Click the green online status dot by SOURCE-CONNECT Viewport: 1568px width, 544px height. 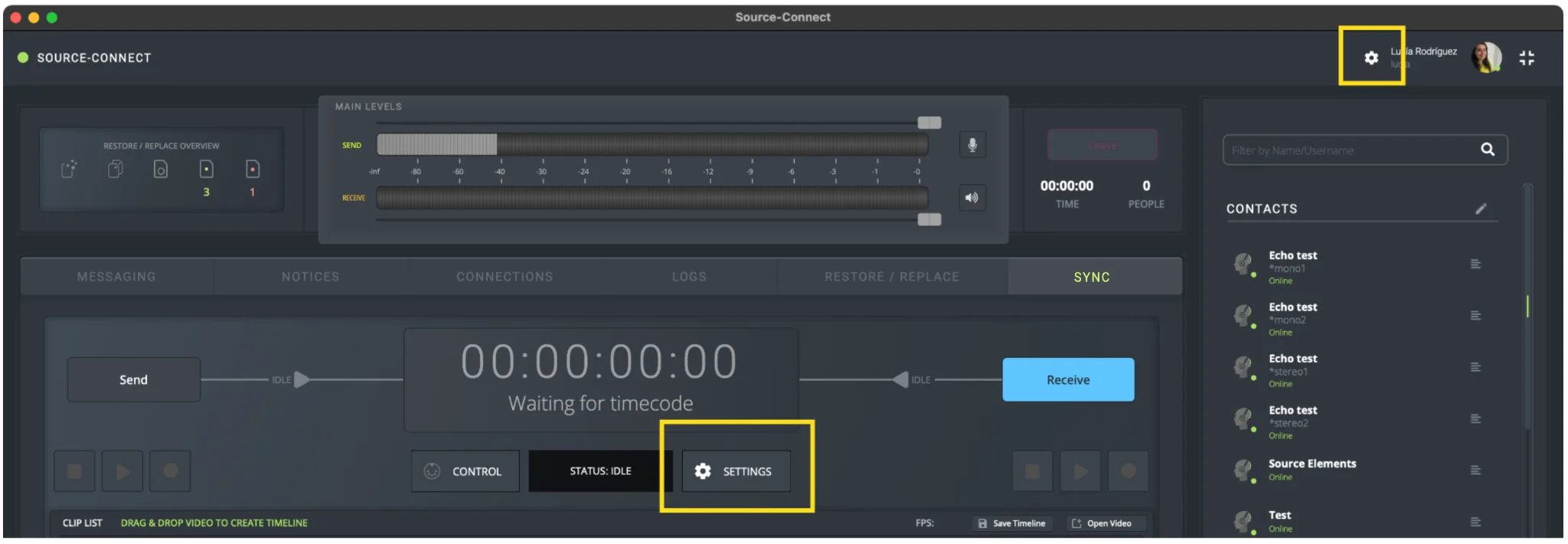(23, 57)
